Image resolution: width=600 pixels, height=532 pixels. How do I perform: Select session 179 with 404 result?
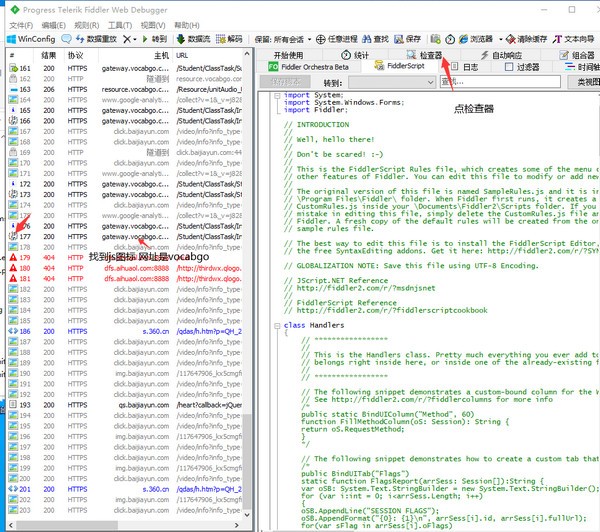pyautogui.click(x=100, y=257)
